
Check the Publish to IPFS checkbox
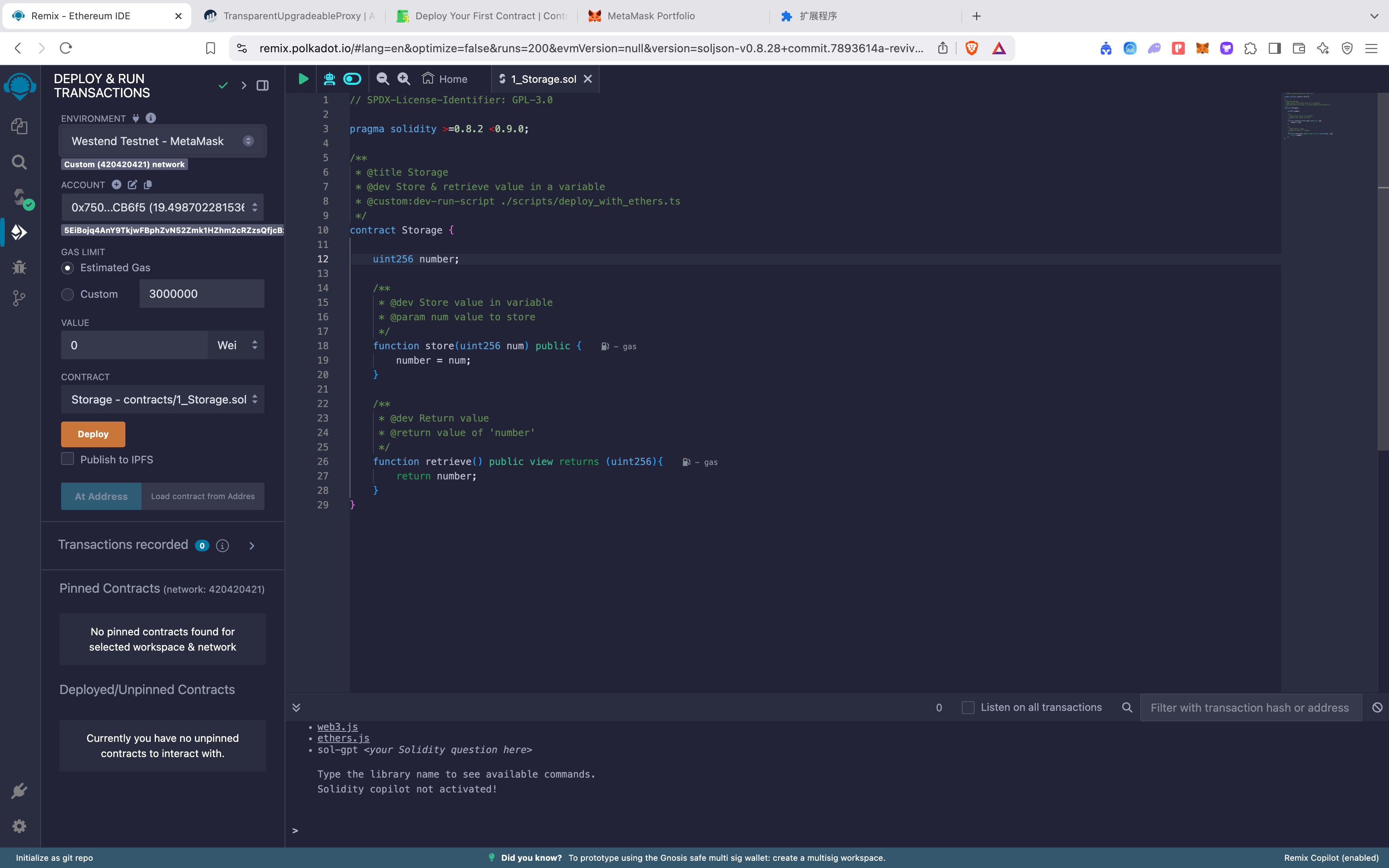click(x=68, y=459)
